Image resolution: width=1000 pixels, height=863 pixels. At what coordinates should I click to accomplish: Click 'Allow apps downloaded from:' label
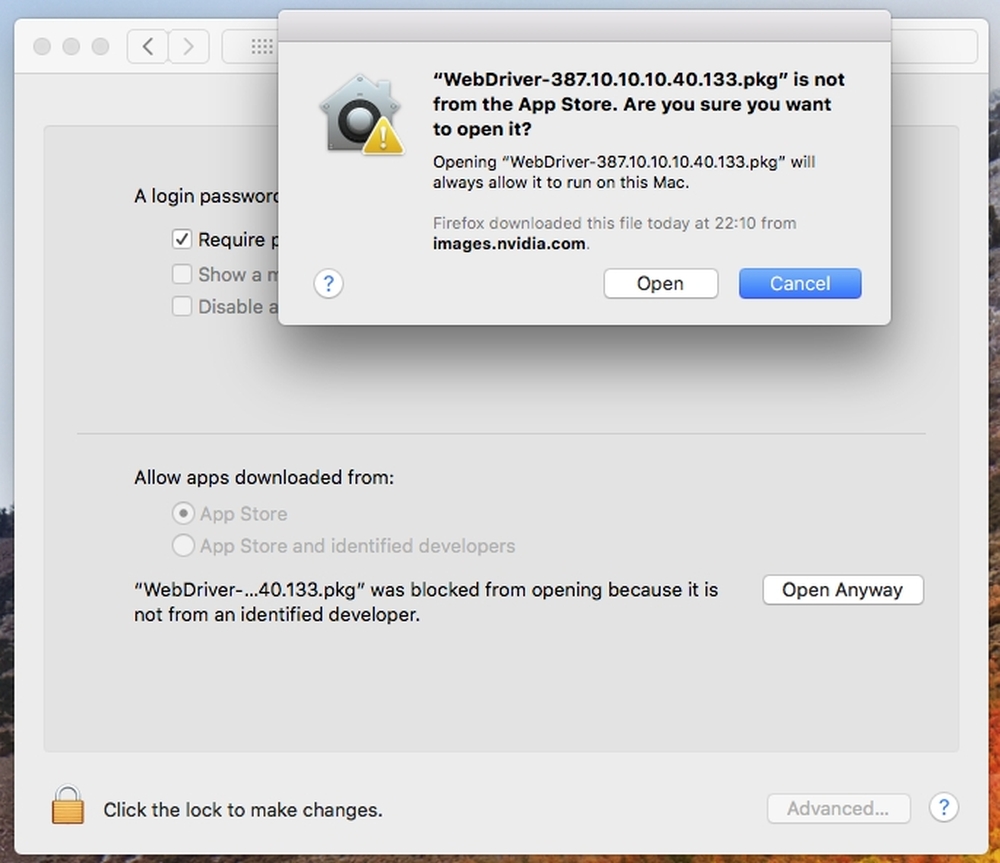(x=264, y=477)
